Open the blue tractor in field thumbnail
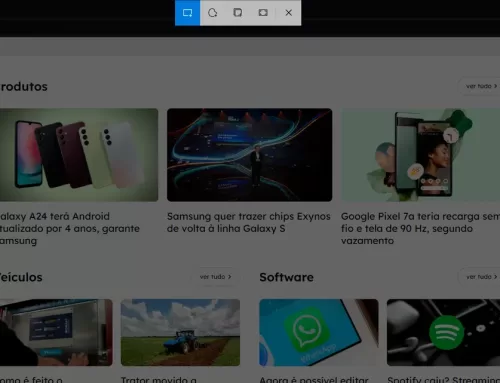500x383 pixels. tap(180, 332)
